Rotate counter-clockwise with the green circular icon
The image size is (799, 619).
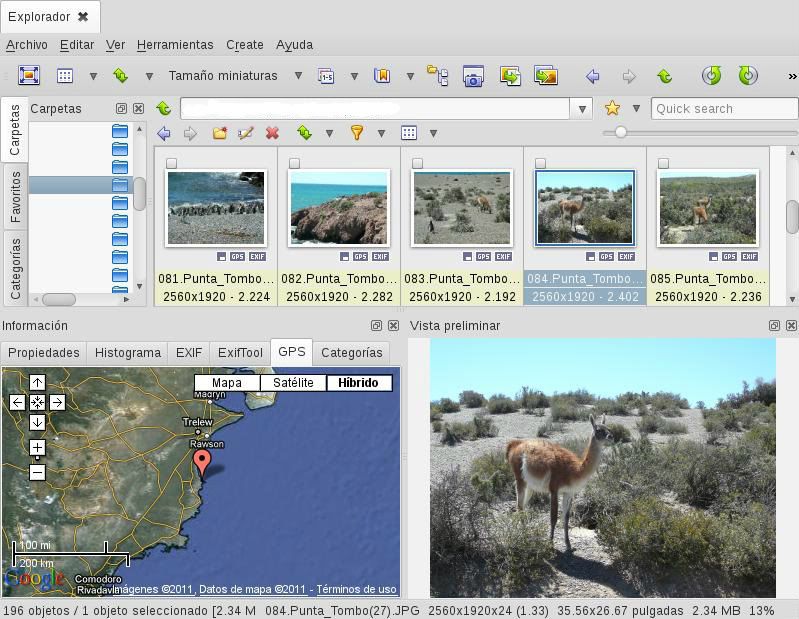[x=711, y=75]
